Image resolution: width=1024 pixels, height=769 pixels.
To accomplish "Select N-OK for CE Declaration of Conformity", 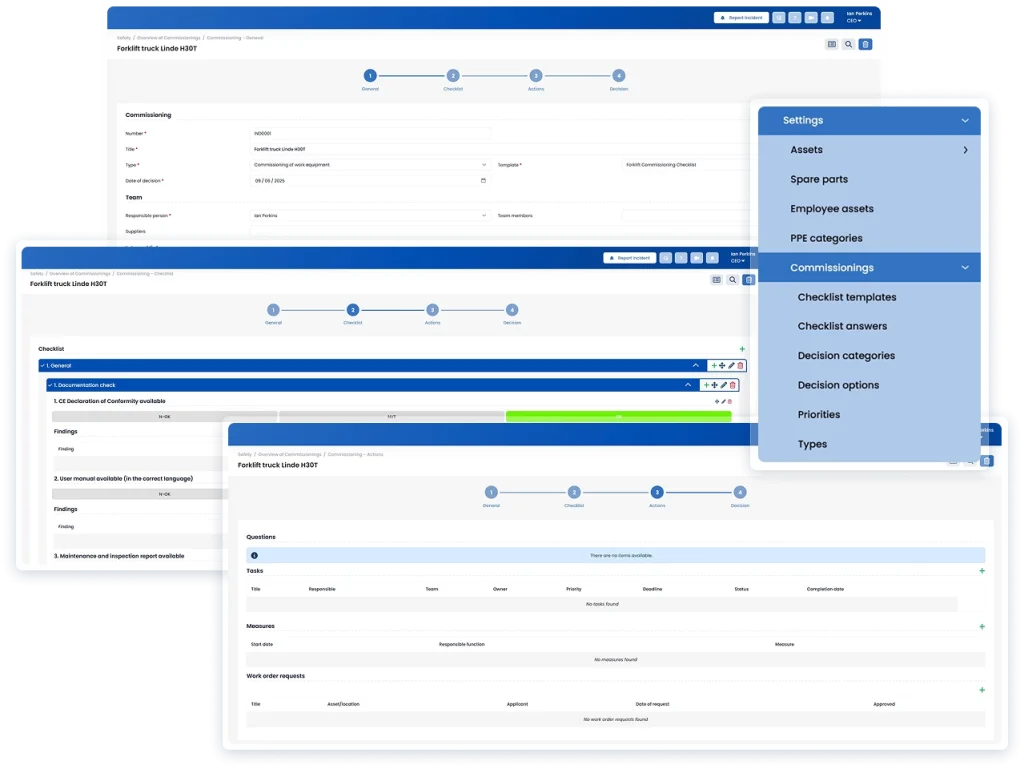I will tap(164, 416).
